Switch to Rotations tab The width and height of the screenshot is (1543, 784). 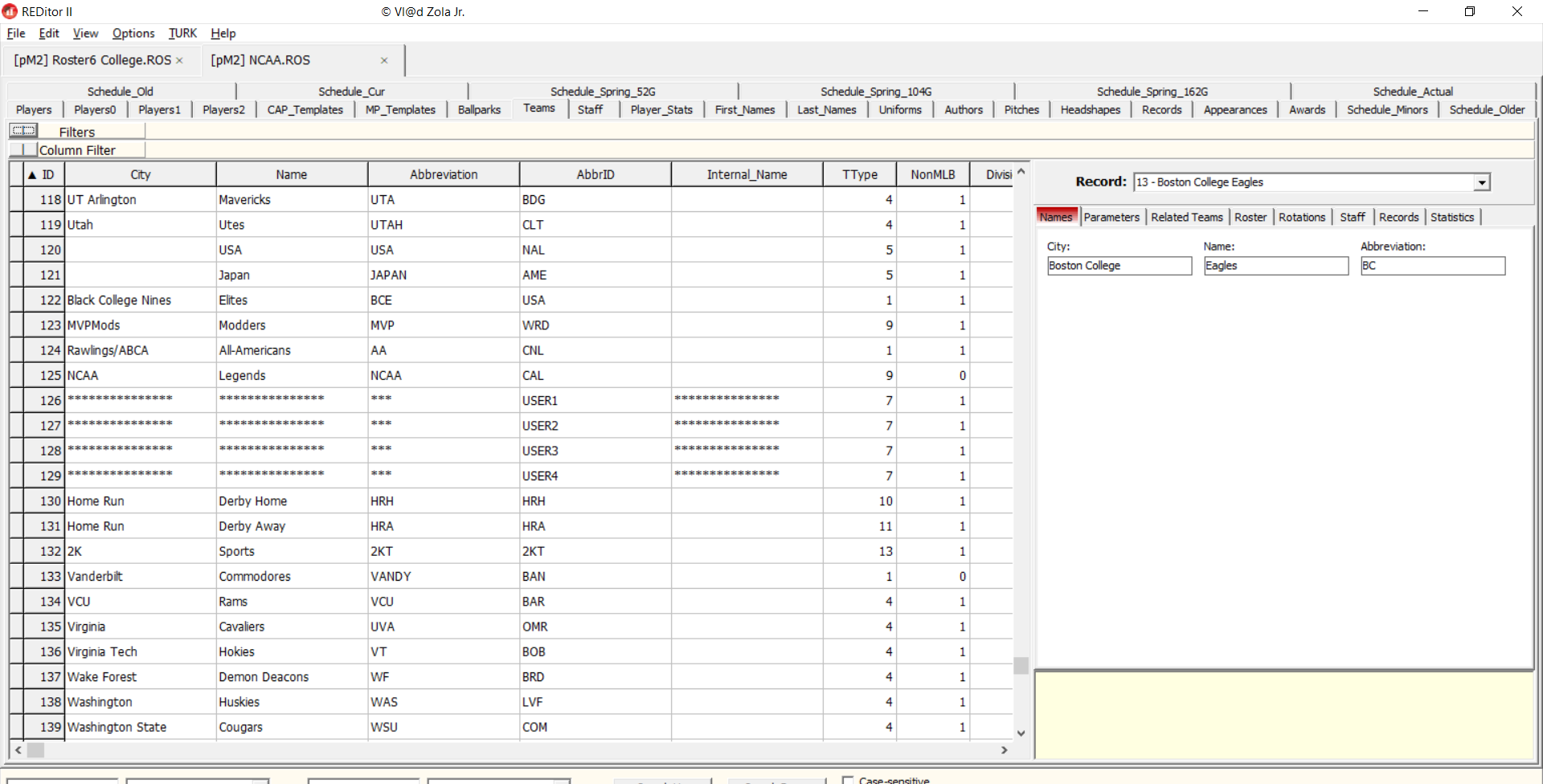click(x=1302, y=217)
